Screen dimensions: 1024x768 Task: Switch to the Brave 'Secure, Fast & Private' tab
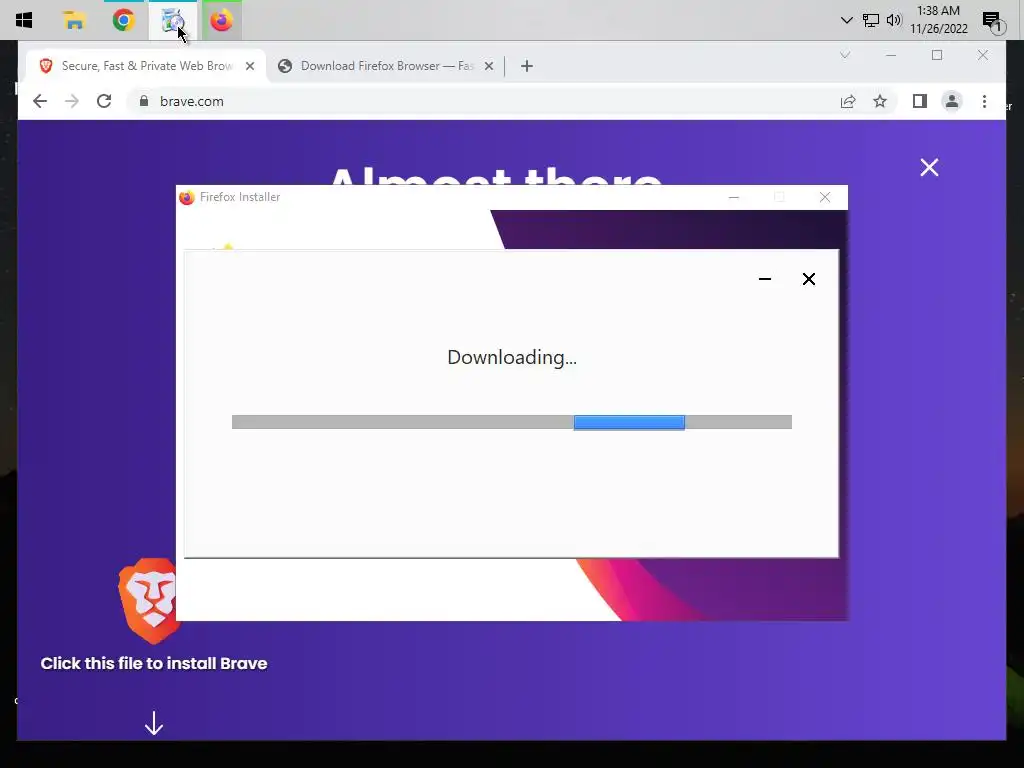(146, 66)
